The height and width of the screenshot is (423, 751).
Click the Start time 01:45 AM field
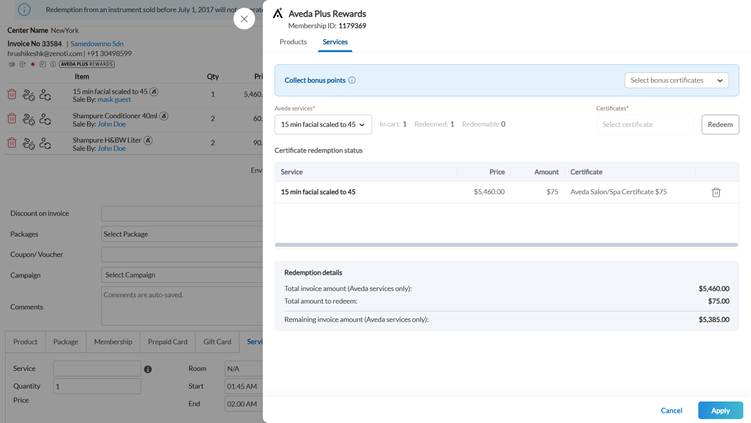(x=244, y=386)
